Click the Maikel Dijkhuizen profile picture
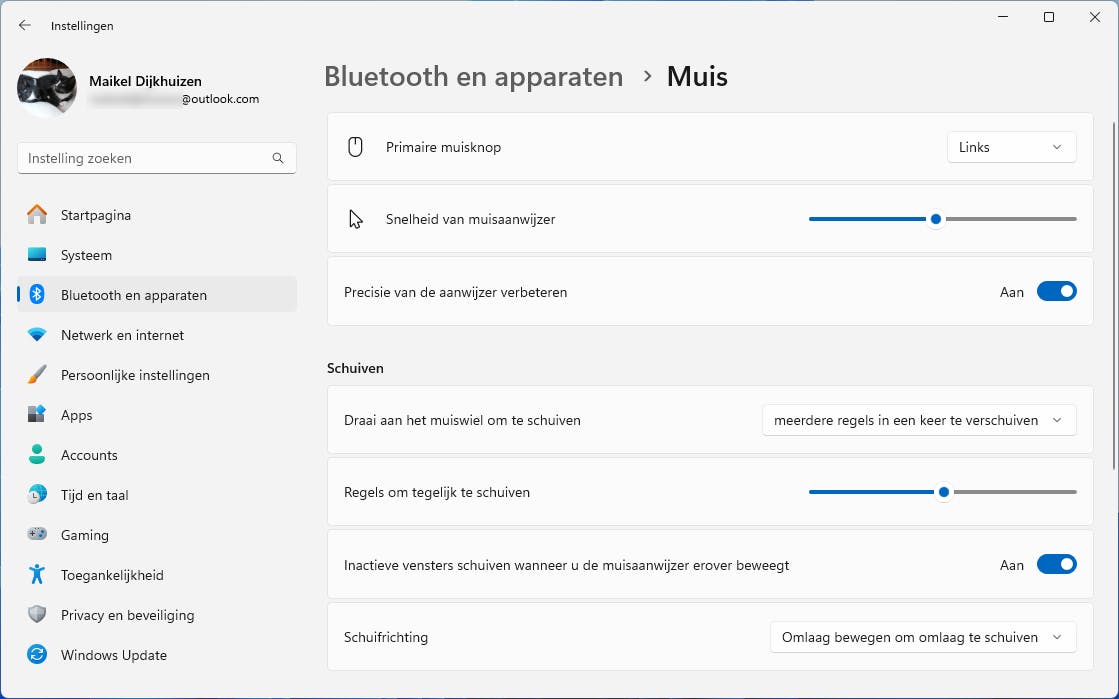The width and height of the screenshot is (1119, 699). point(47,89)
